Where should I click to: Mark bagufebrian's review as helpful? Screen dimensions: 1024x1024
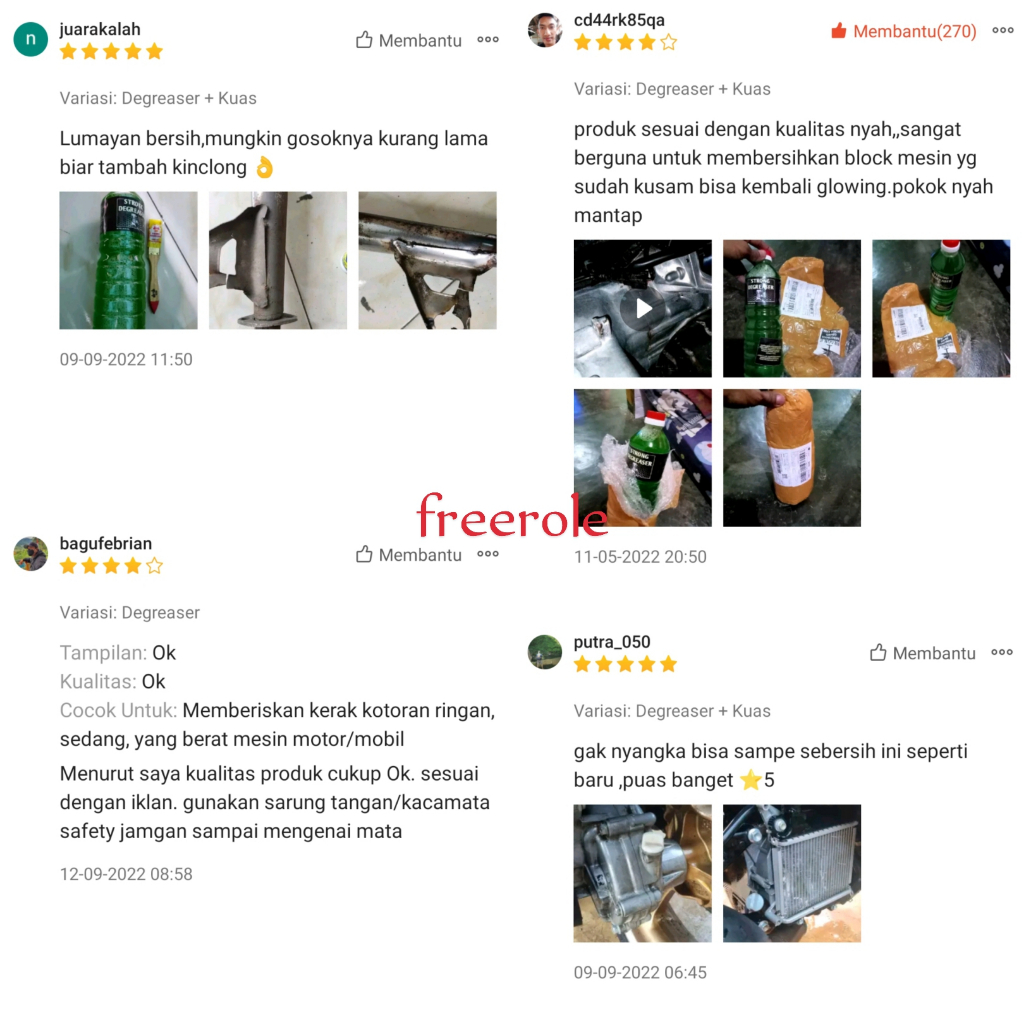(409, 554)
